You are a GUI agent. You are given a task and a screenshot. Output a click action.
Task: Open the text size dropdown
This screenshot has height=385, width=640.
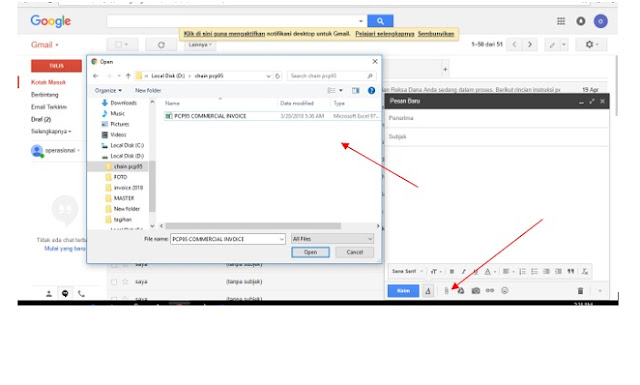tap(436, 272)
